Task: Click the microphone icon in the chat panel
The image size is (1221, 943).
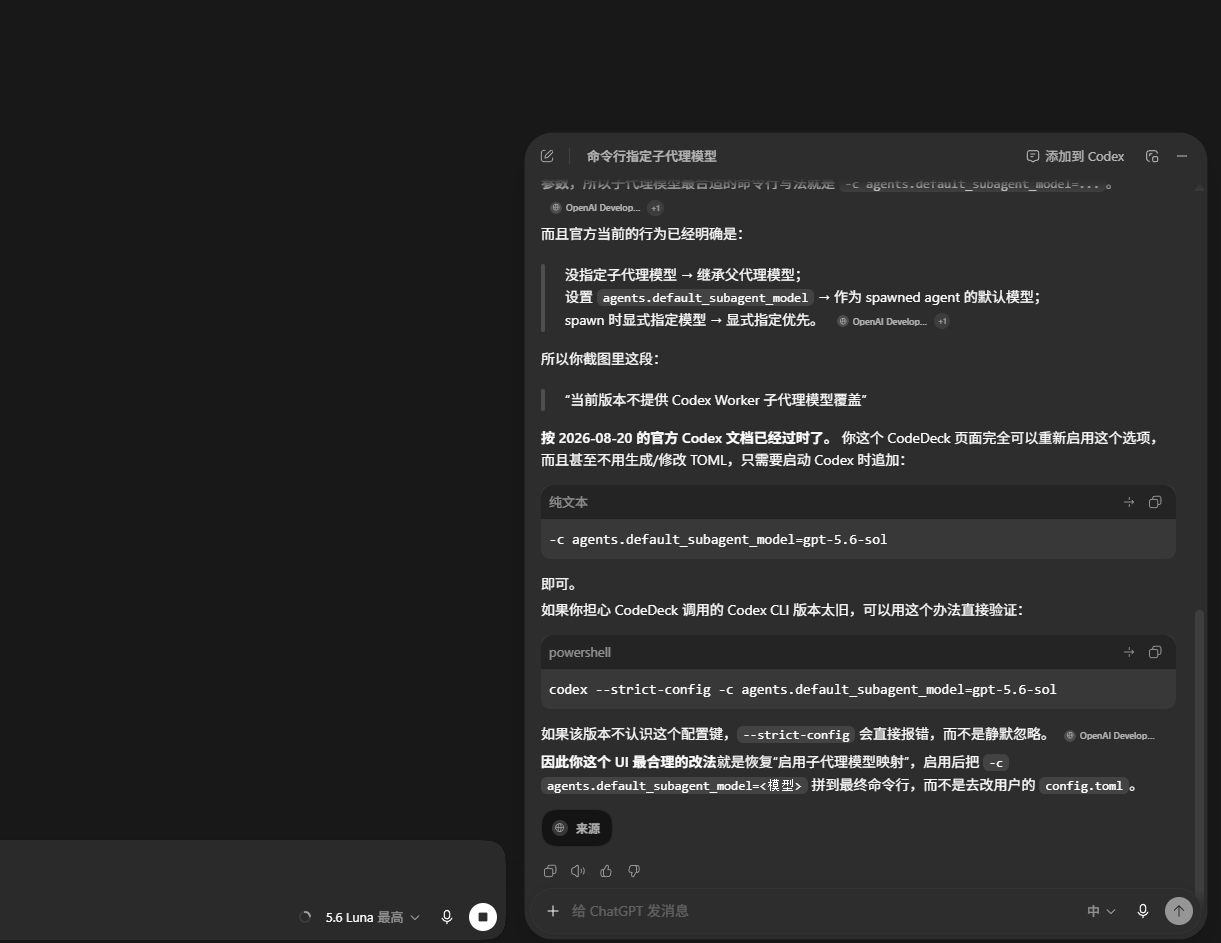Action: (1143, 911)
